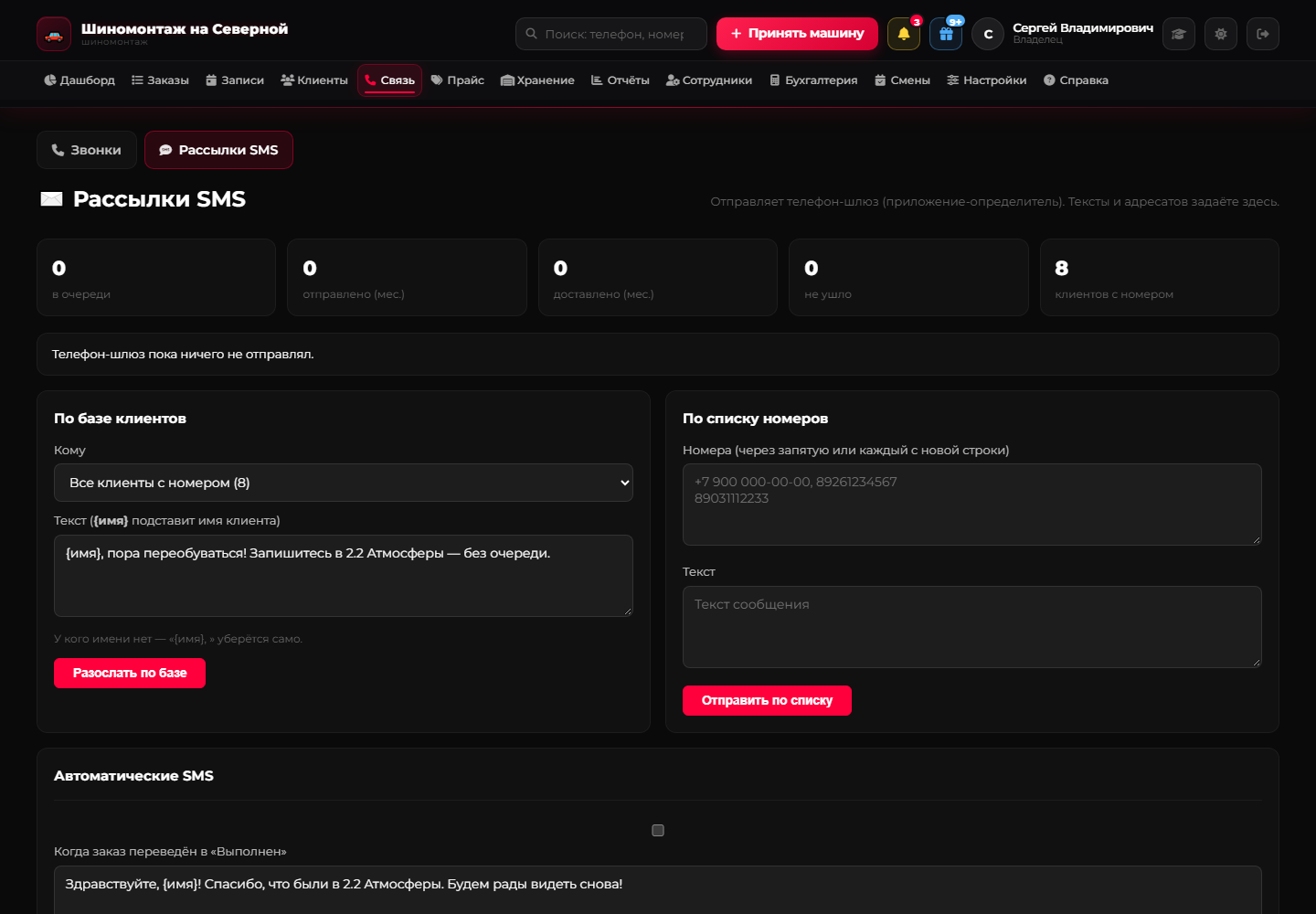Click Разослать по базе button
The height and width of the screenshot is (914, 1316).
pyautogui.click(x=130, y=673)
